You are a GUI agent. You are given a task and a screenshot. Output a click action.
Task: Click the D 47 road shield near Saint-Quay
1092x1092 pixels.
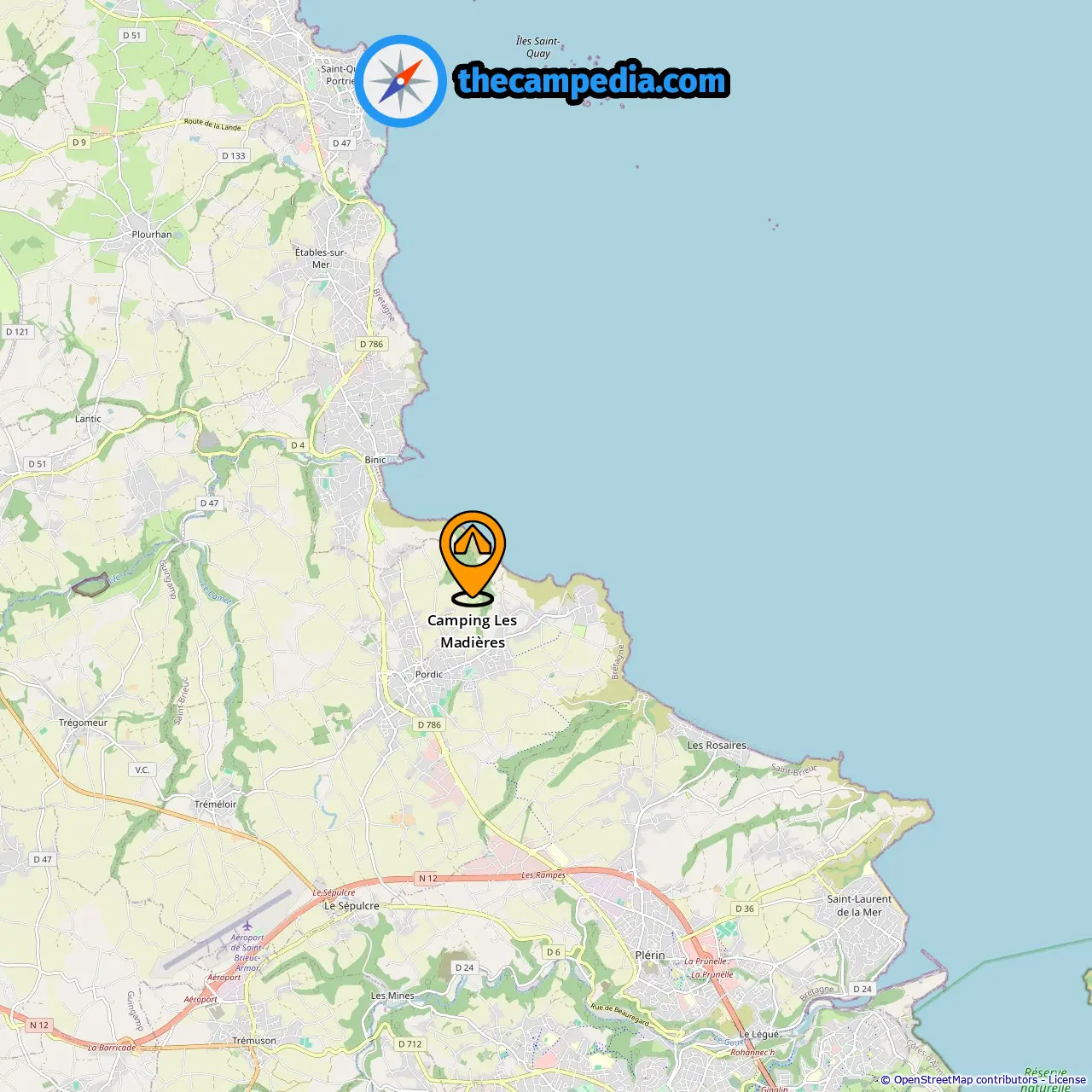tap(341, 143)
